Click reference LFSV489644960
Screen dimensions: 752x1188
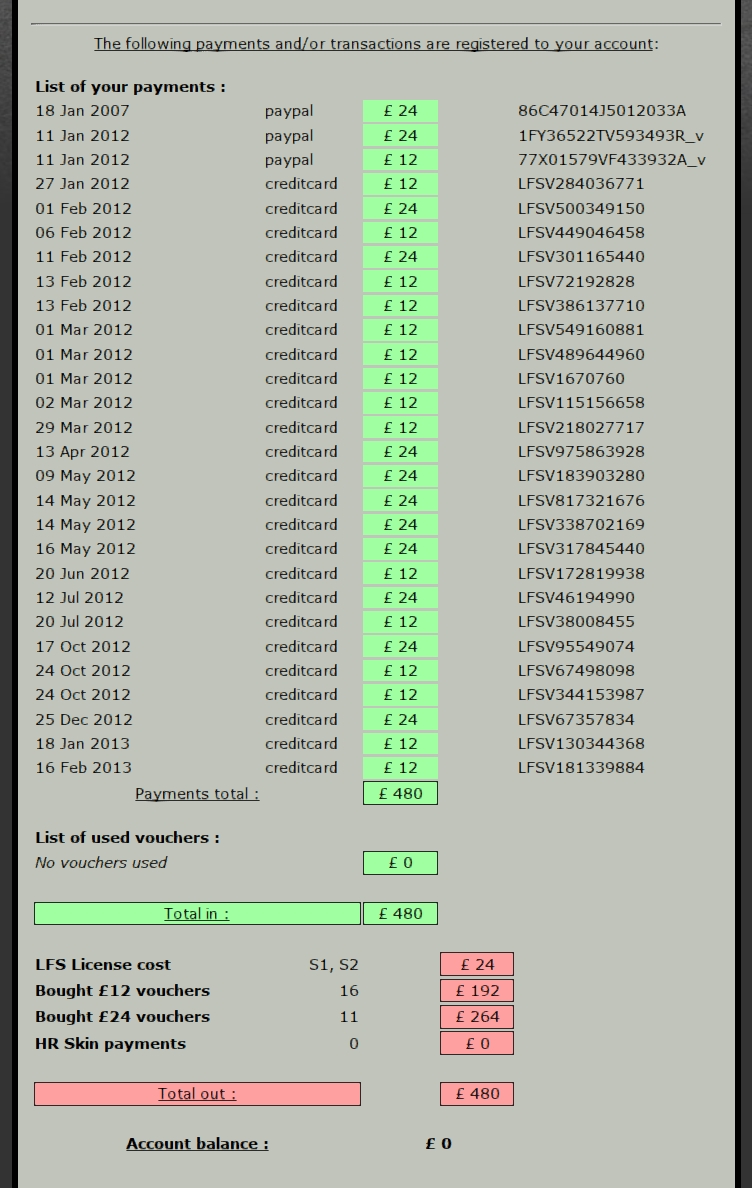[581, 355]
